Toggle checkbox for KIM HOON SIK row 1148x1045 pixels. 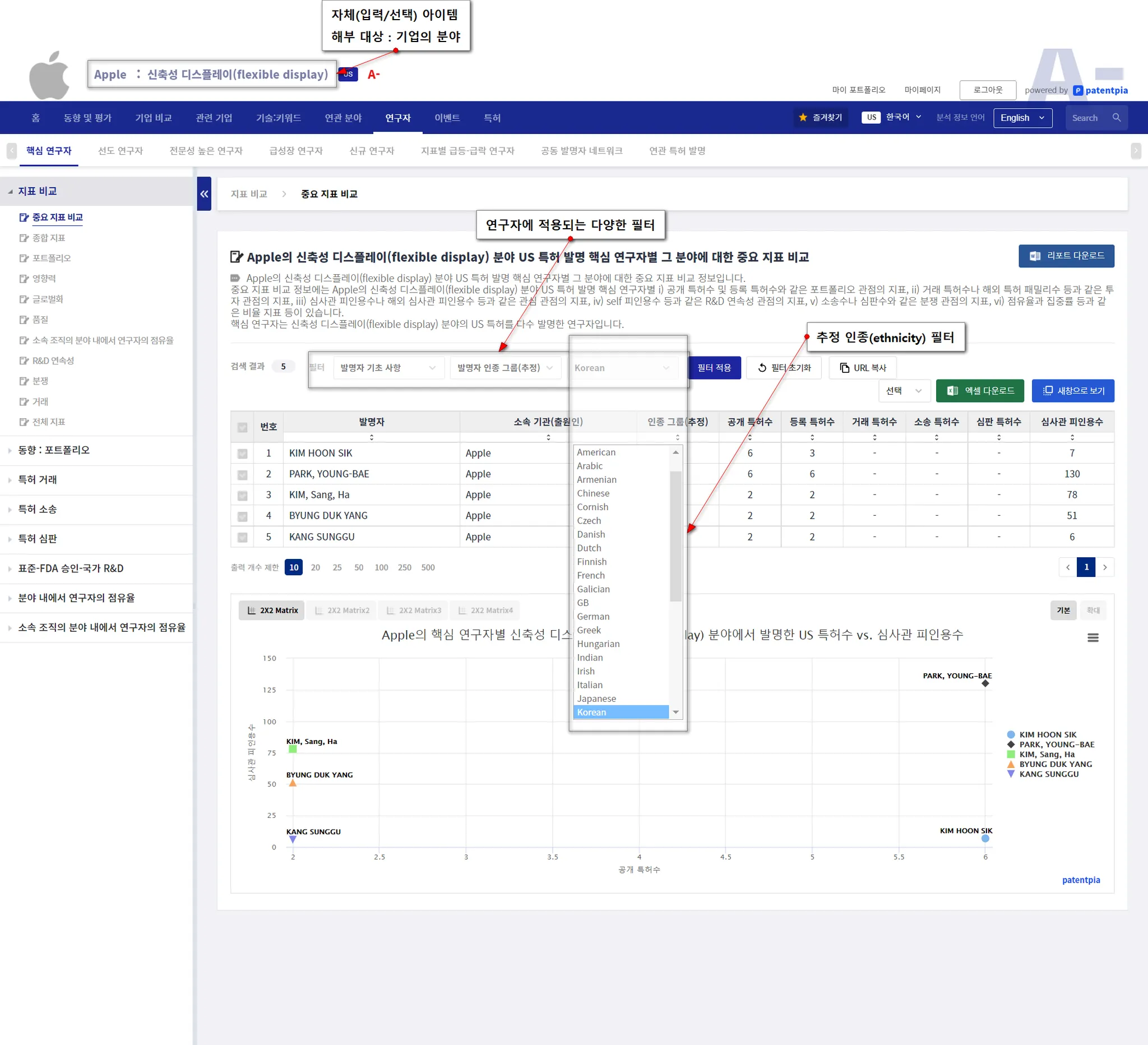[242, 454]
